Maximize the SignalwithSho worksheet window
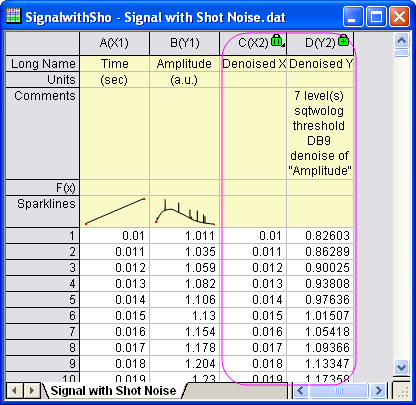This screenshot has width=416, height=405. [376, 16]
